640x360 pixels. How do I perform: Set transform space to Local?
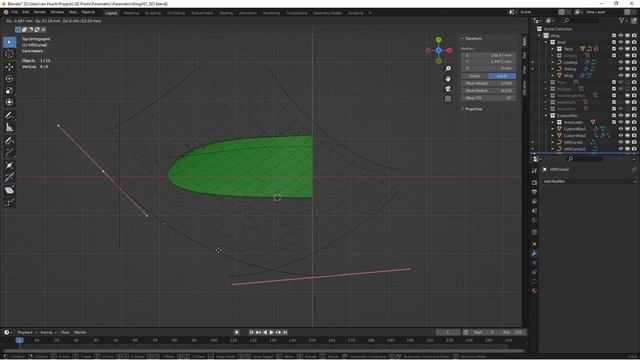[x=502, y=76]
